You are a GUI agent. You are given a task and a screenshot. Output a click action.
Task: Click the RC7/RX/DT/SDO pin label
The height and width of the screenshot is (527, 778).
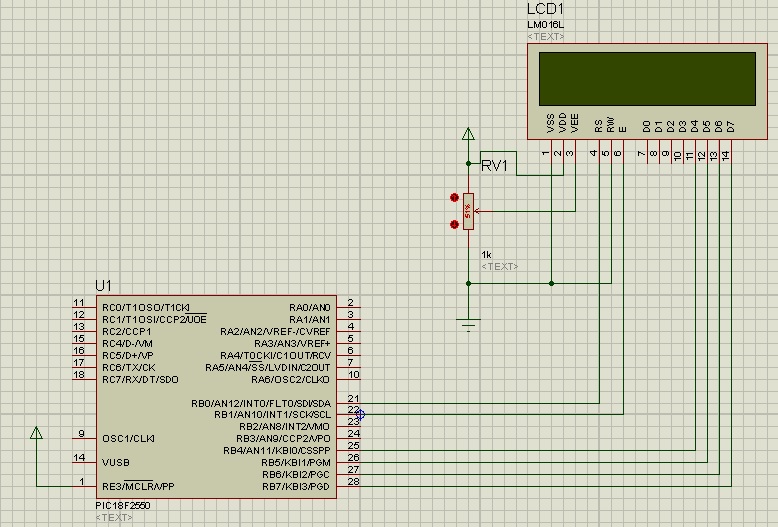click(x=140, y=380)
